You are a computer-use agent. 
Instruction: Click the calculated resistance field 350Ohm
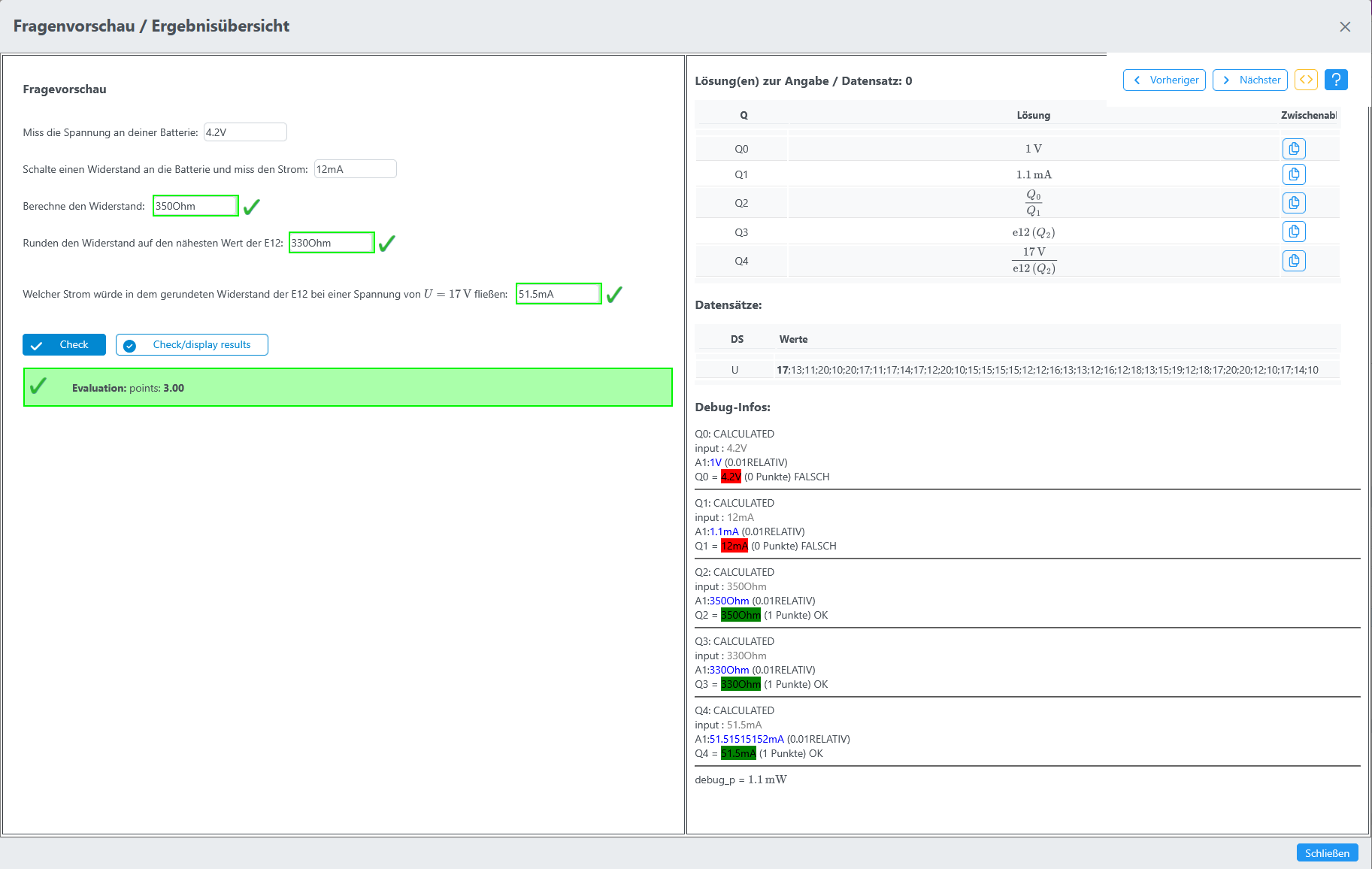pos(195,206)
